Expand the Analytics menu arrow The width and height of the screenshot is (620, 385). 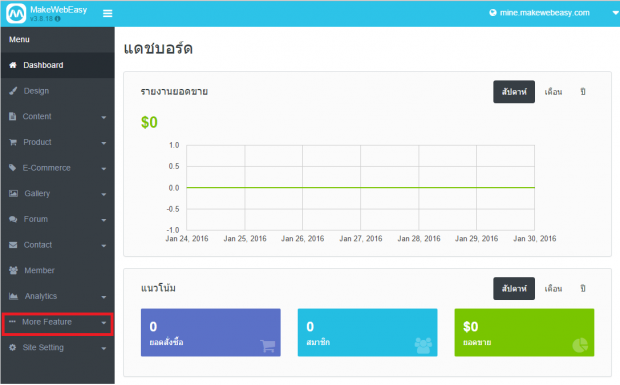(x=104, y=297)
